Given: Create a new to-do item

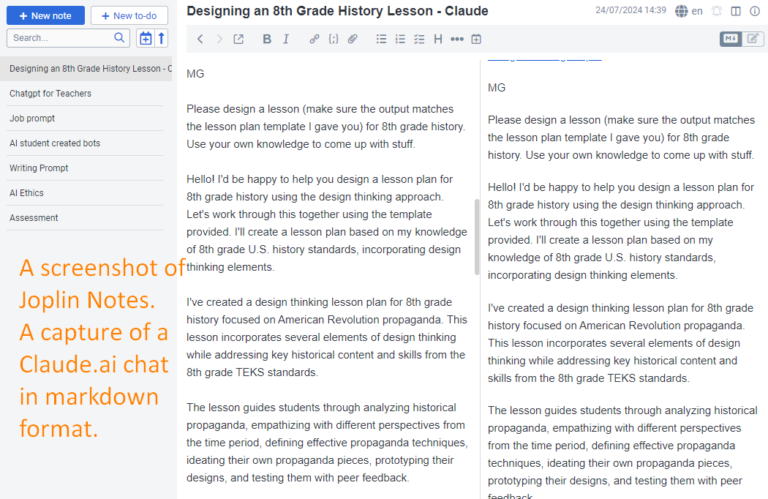Looking at the screenshot, I should click(x=129, y=16).
